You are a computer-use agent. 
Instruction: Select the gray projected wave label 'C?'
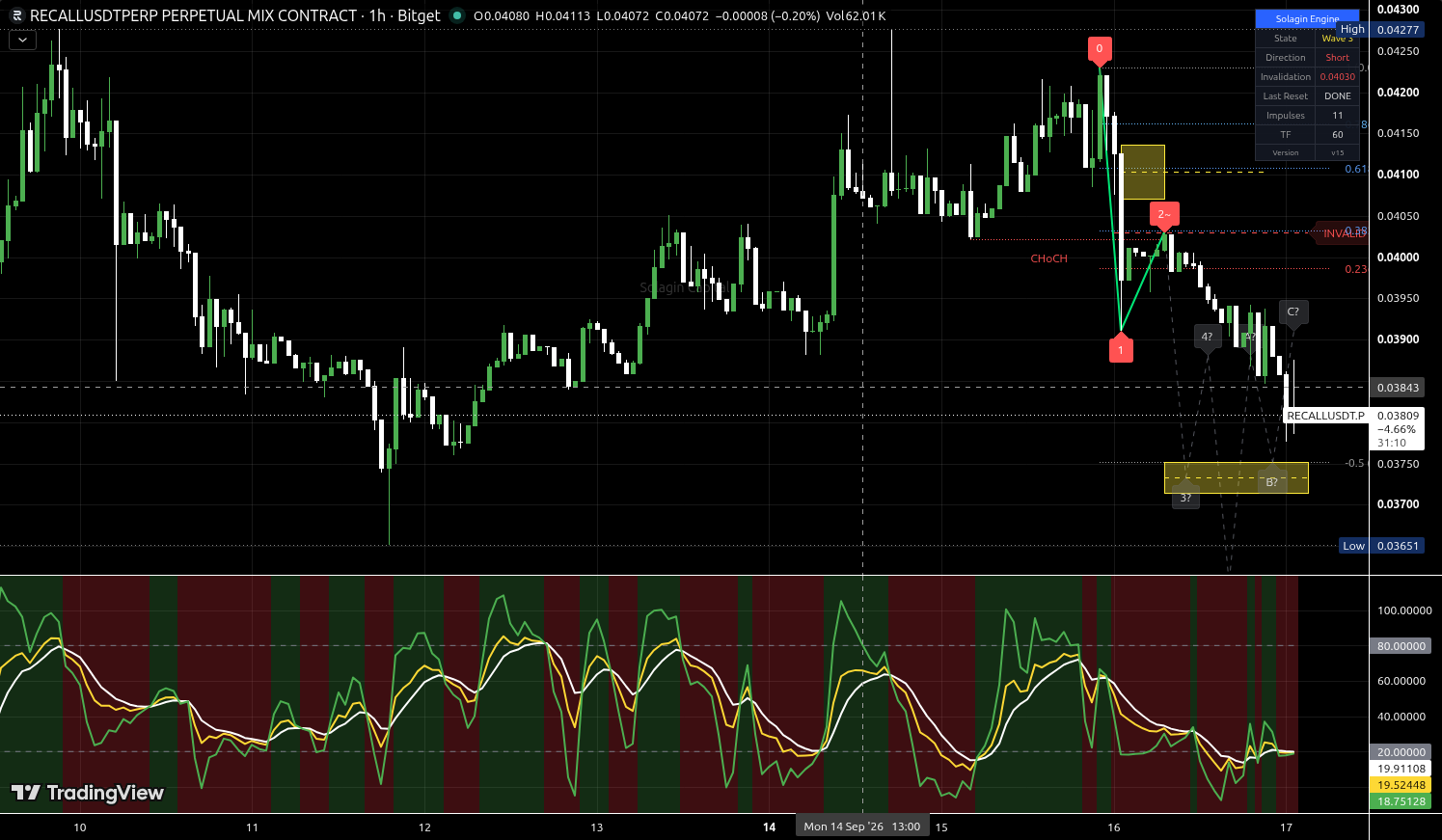pos(1293,312)
